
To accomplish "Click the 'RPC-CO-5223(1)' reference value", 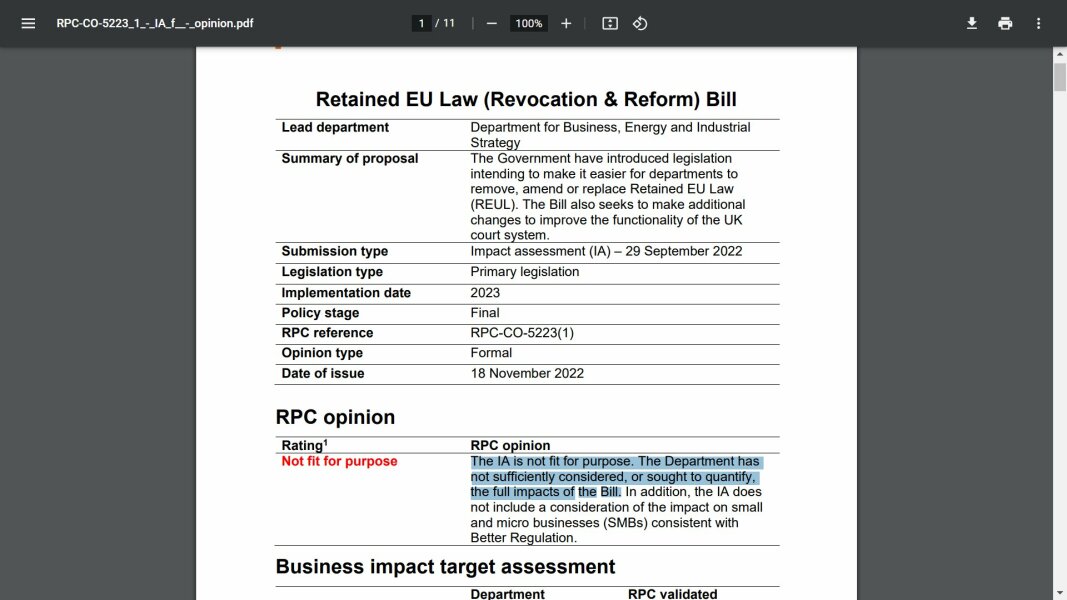I will click(522, 333).
